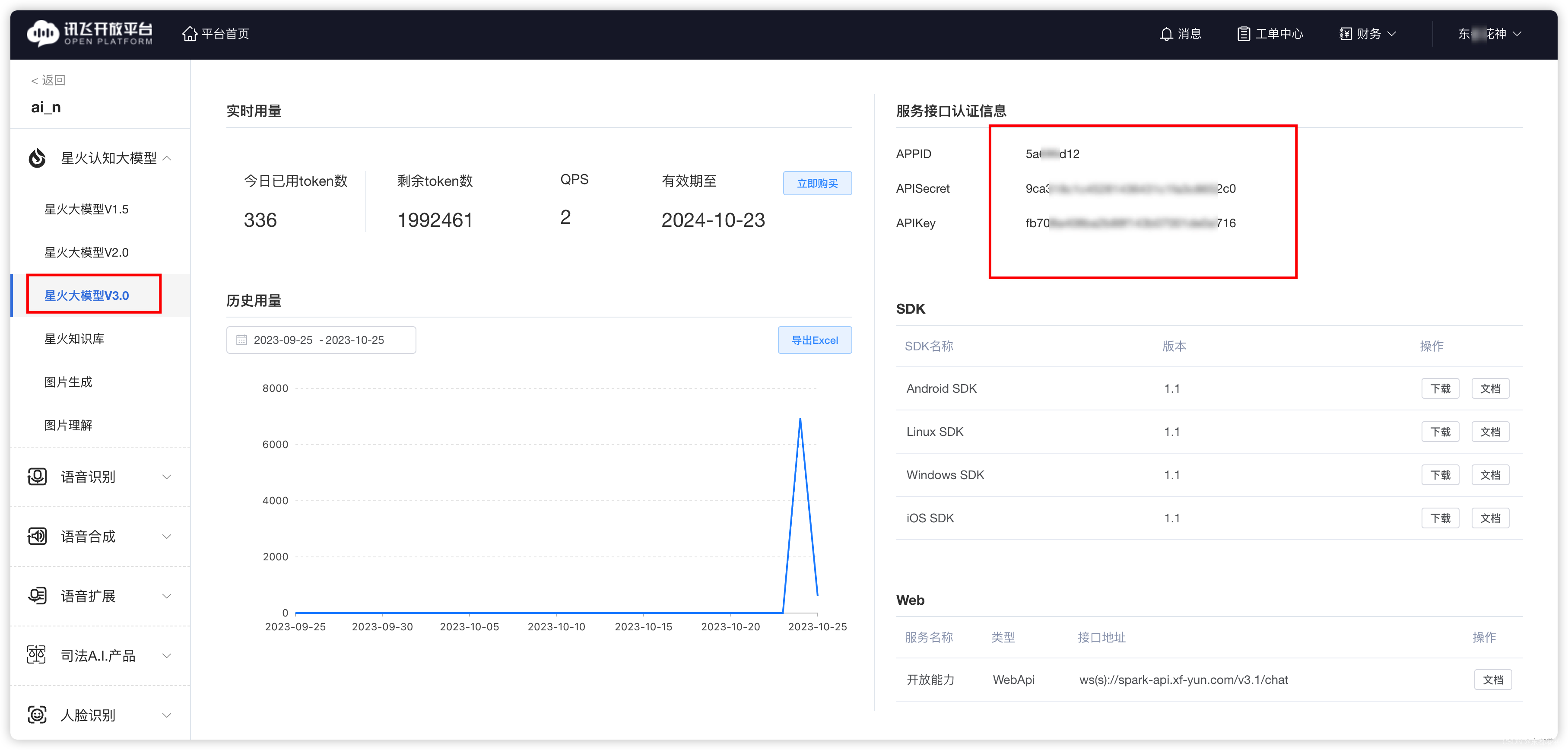Screen dimensions: 1568x750
Task: Click the expiry date 2024-10-23
Action: pyautogui.click(x=713, y=220)
